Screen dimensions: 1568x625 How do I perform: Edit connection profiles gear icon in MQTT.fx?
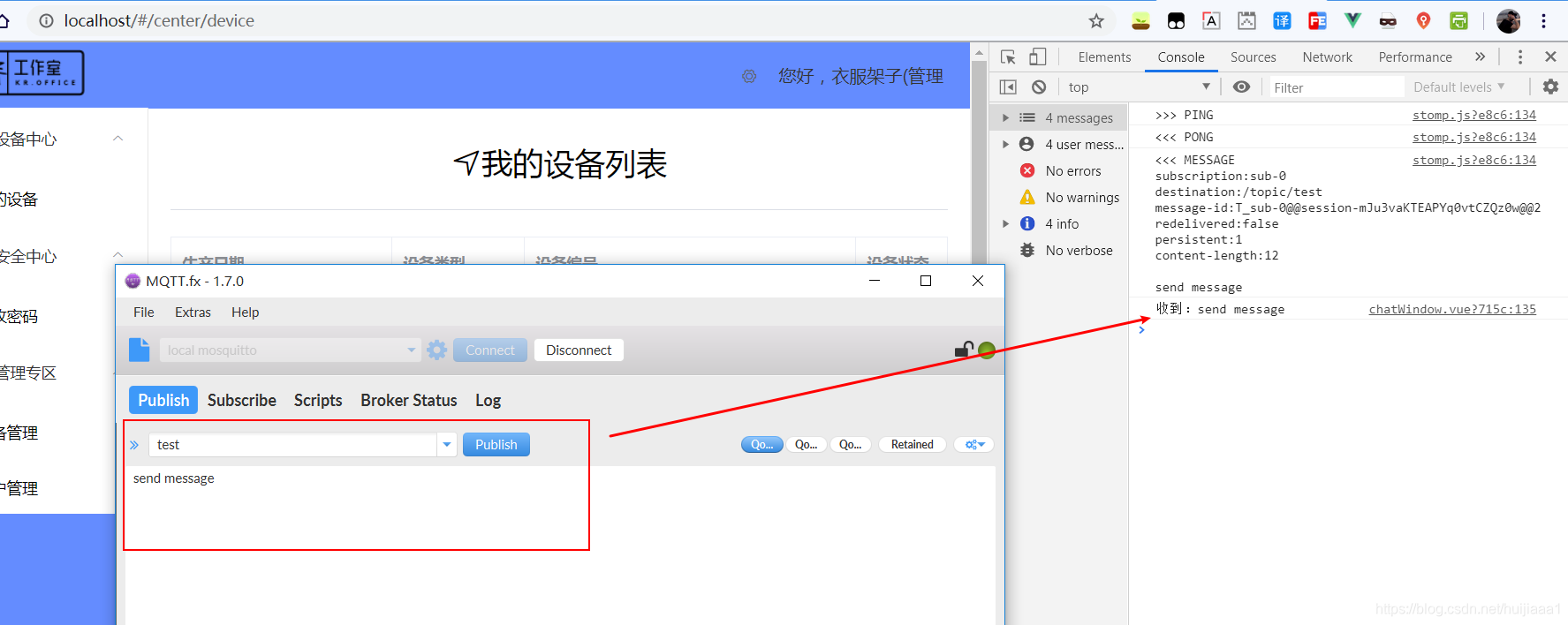coord(436,350)
